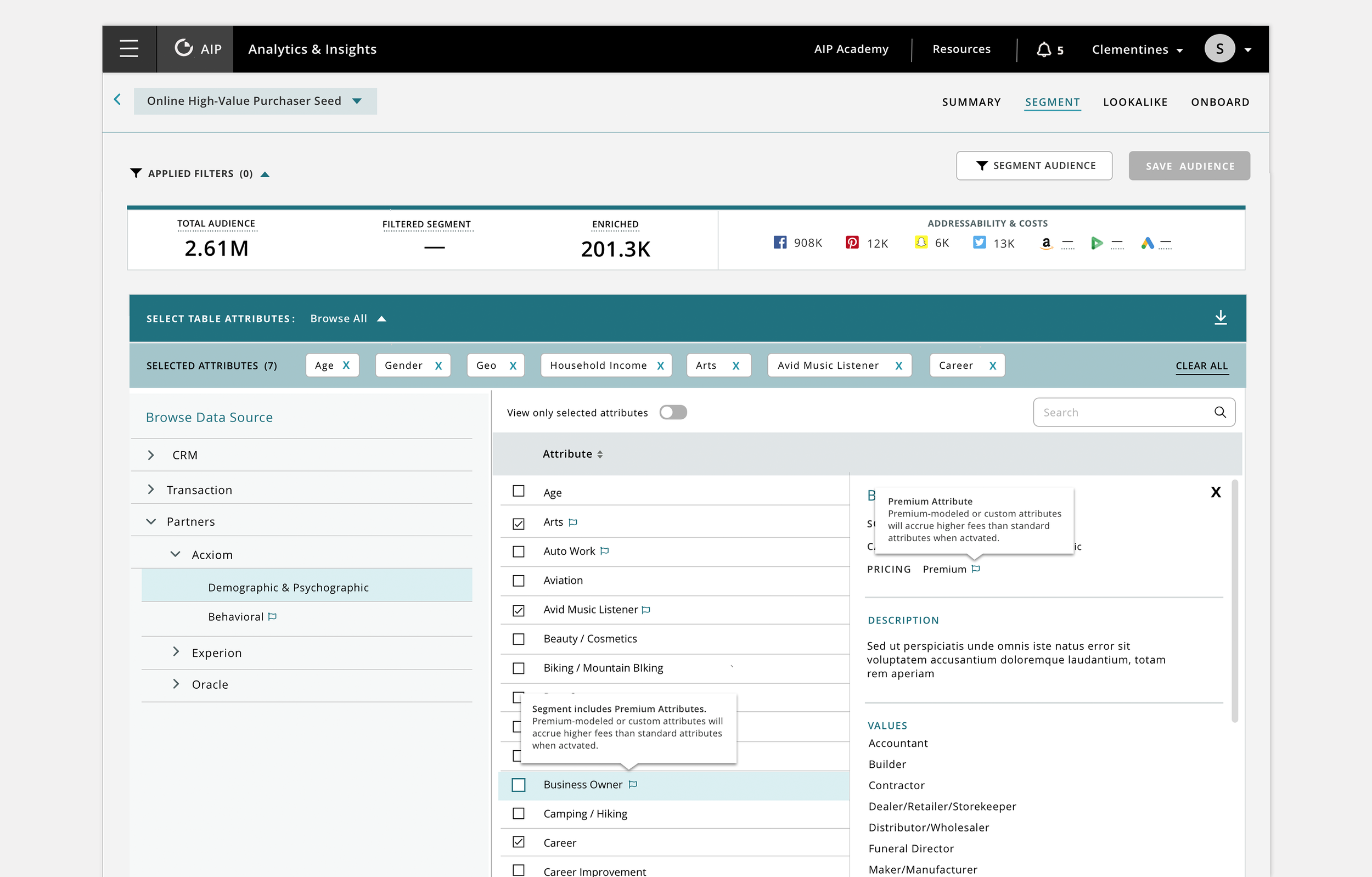Remove the Career attribute chip
Image resolution: width=1372 pixels, height=877 pixels.
pyautogui.click(x=993, y=366)
